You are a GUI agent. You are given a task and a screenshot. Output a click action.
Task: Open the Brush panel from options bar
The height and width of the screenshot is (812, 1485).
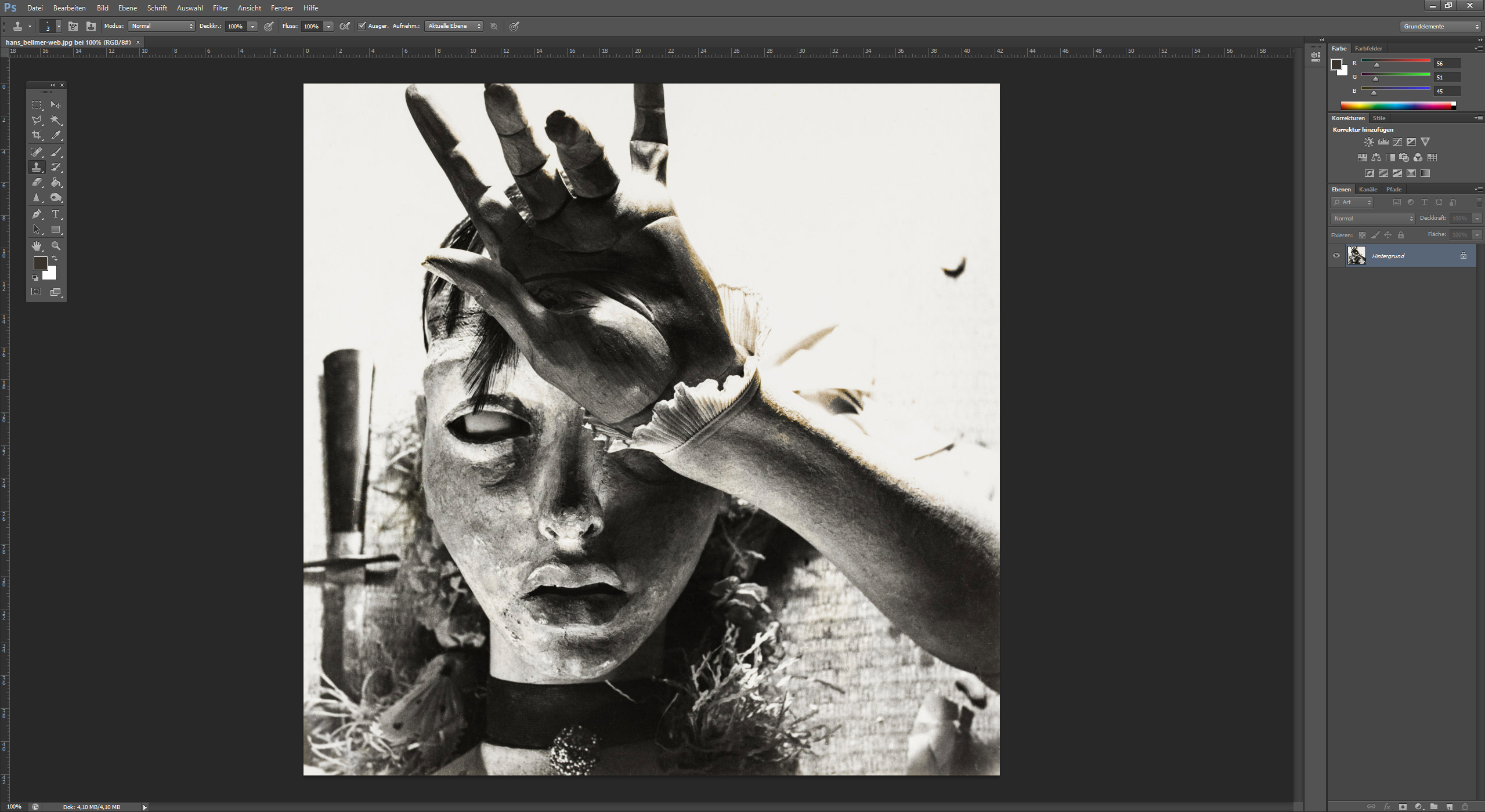(73, 26)
